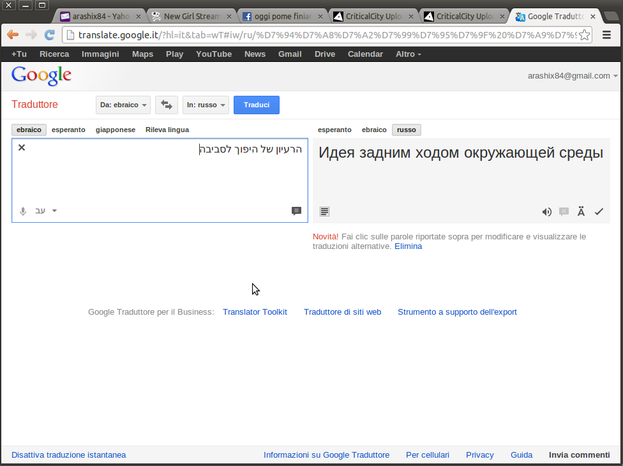Close the New Girl Stream tab

pyautogui.click(x=229, y=17)
